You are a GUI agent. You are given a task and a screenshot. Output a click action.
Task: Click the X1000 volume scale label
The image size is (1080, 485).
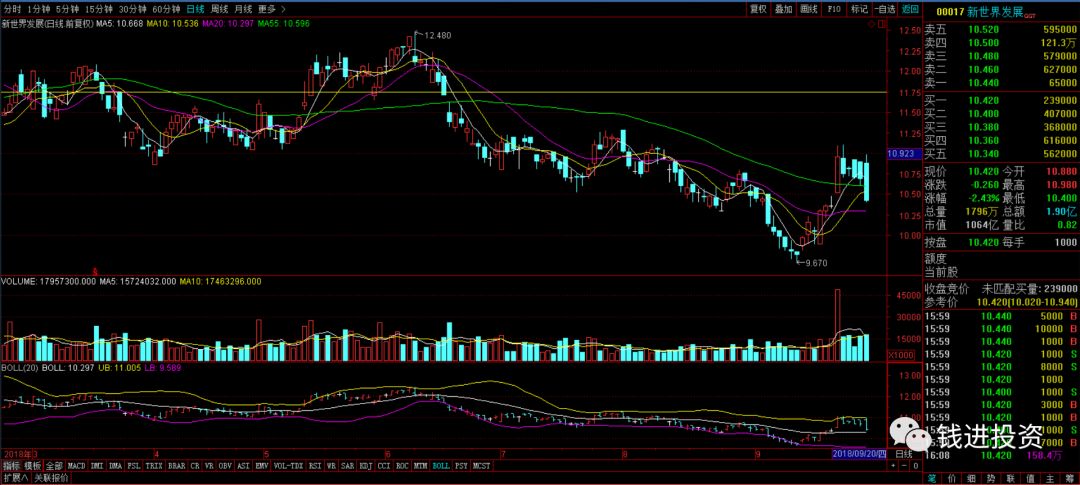(x=901, y=355)
